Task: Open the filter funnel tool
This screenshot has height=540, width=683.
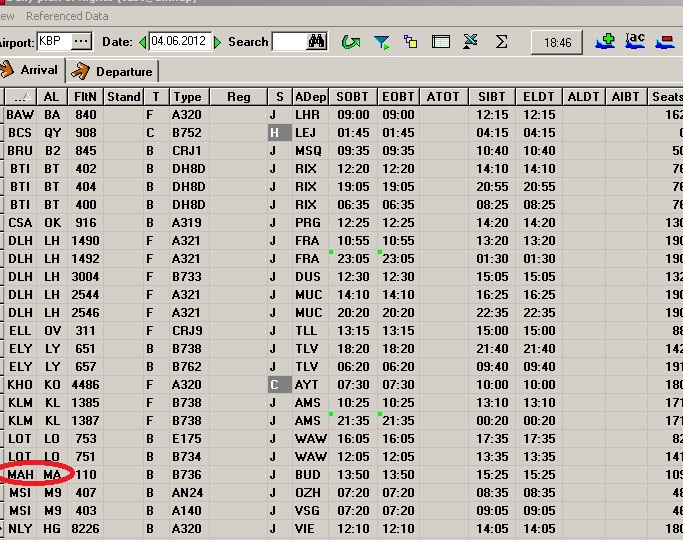Action: coord(381,42)
